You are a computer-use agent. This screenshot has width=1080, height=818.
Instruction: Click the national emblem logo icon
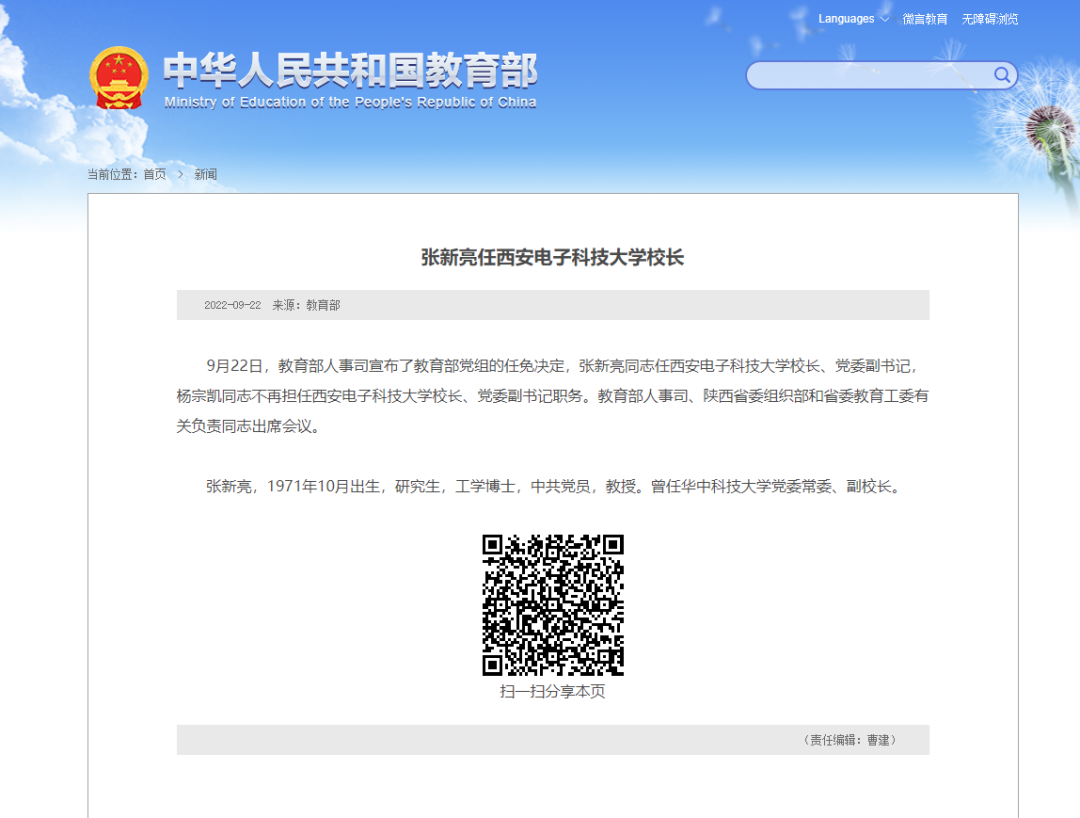119,75
